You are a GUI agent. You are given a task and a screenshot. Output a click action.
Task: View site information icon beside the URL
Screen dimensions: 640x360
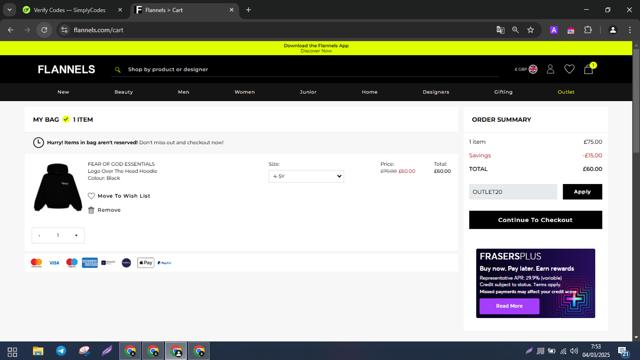64,30
